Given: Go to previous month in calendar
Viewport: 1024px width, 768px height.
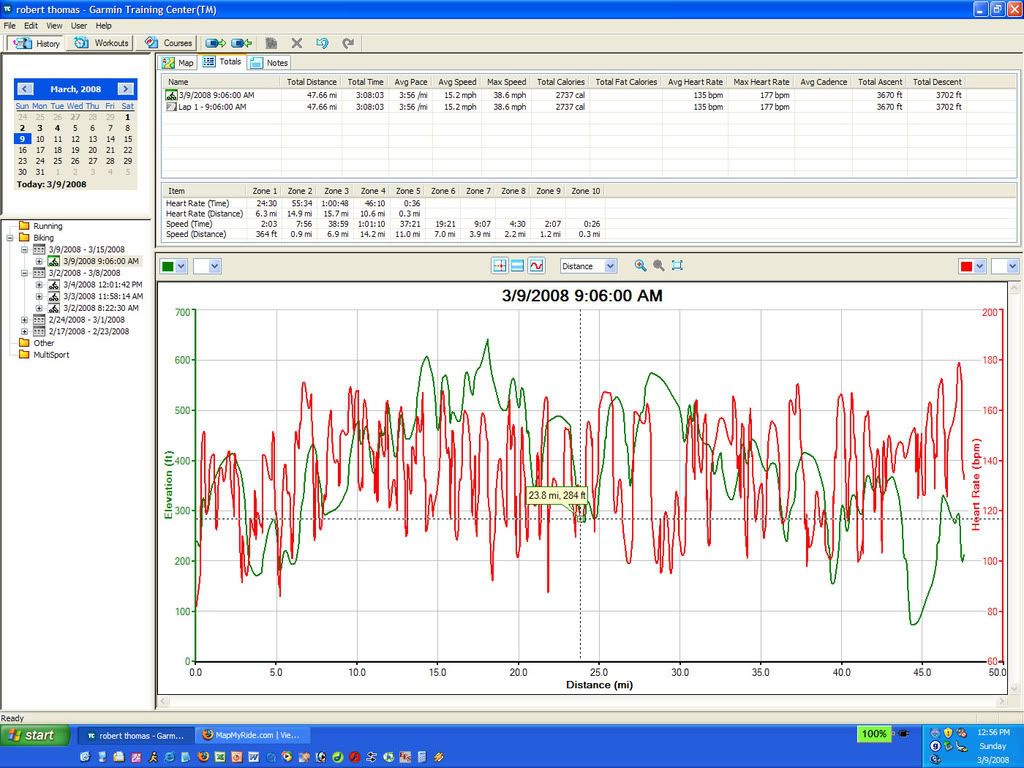Looking at the screenshot, I should pyautogui.click(x=25, y=89).
